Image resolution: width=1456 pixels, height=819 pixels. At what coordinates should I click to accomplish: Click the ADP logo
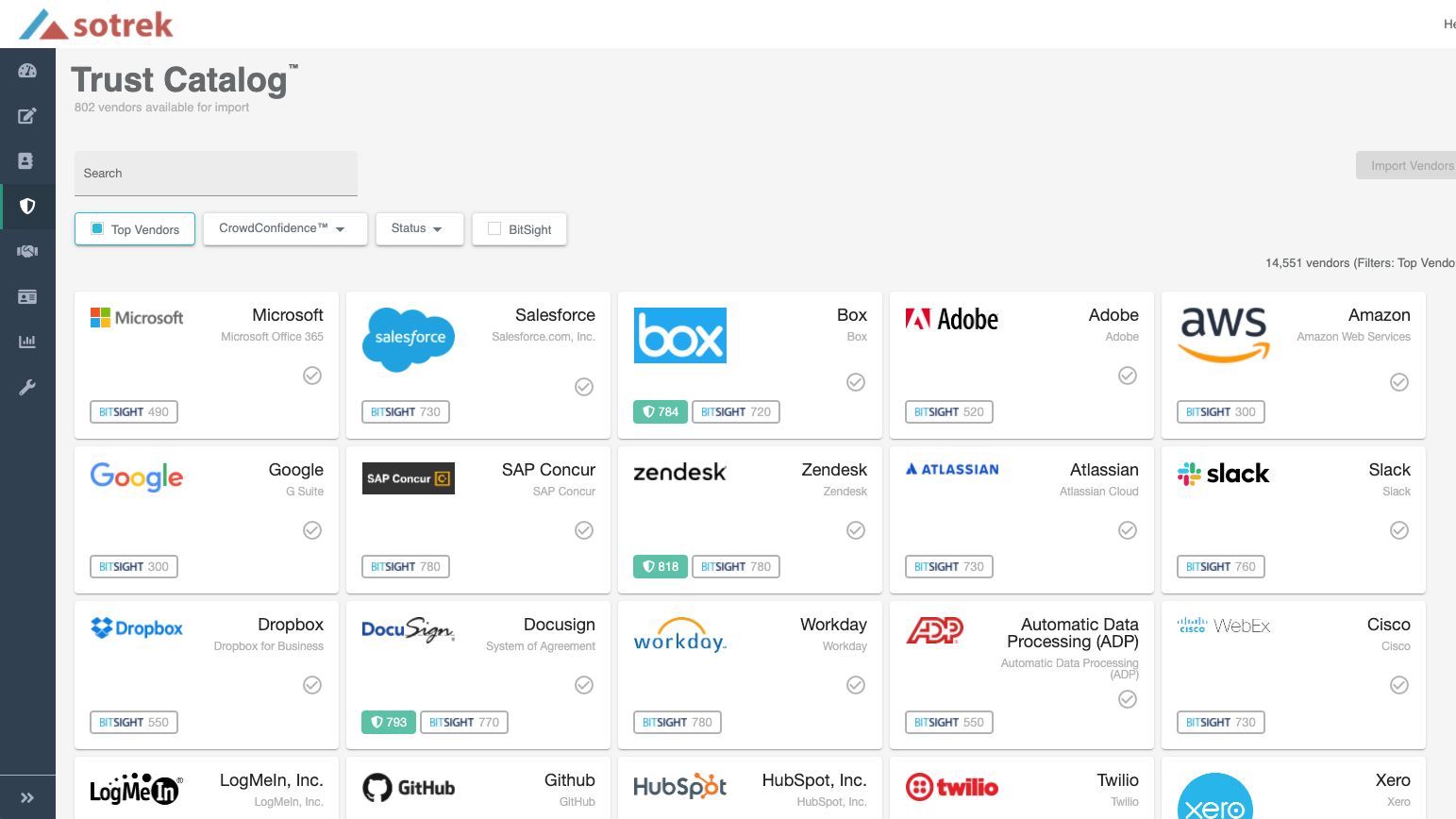tap(935, 630)
